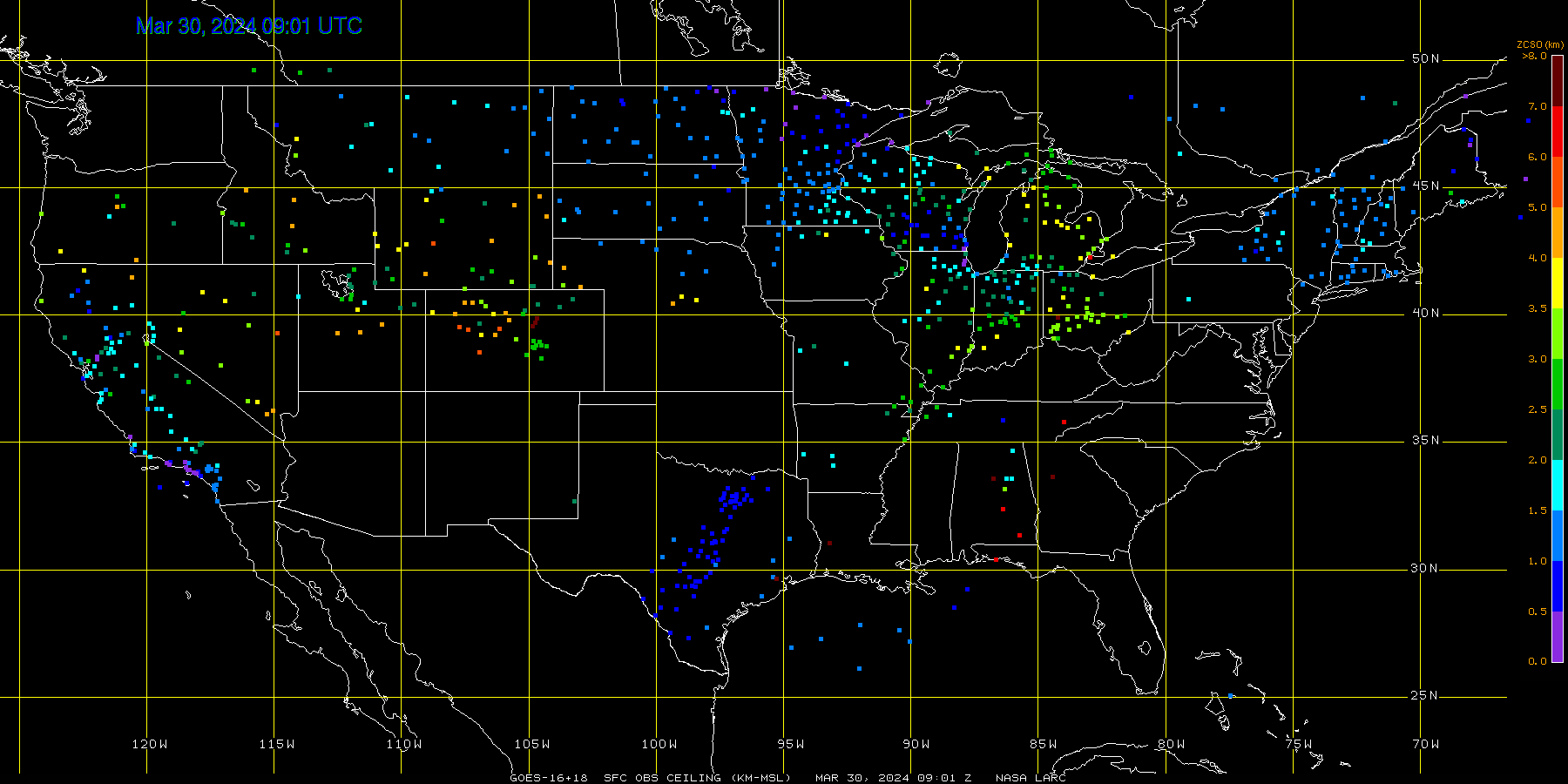
Task: Click the ZCSO (km) color bar title
Action: [x=1539, y=44]
